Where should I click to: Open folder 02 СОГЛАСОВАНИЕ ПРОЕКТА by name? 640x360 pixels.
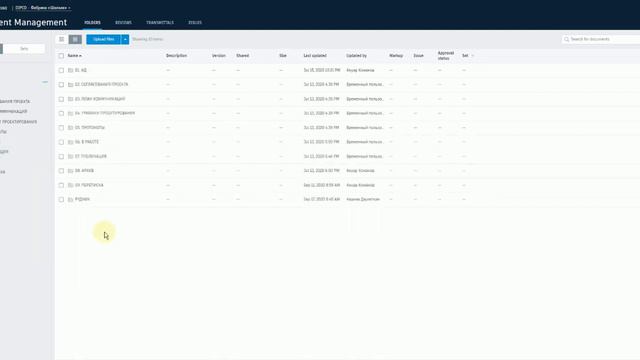pyautogui.click(x=101, y=84)
